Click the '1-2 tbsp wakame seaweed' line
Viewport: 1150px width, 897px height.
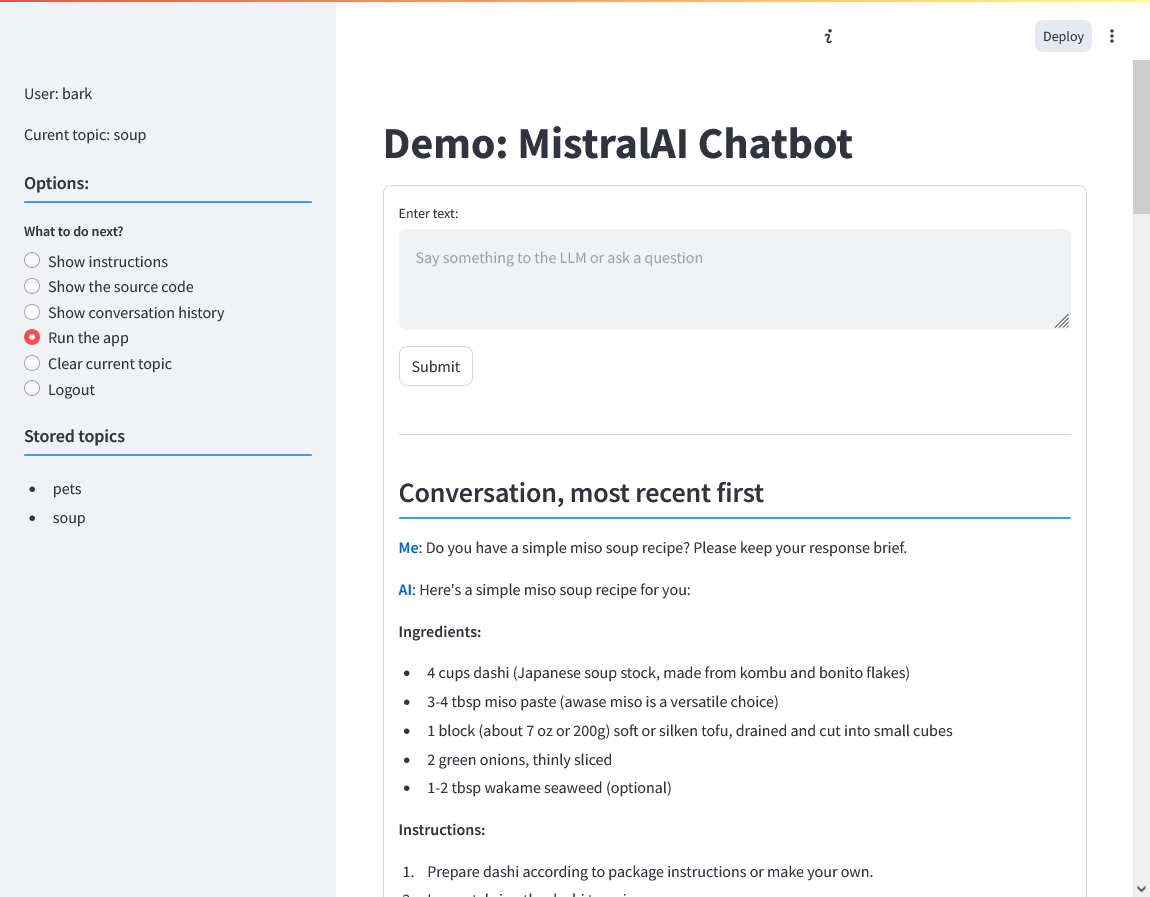point(549,788)
